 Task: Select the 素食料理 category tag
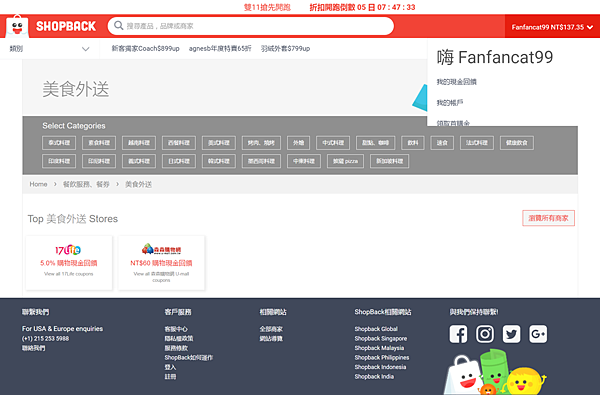click(99, 143)
